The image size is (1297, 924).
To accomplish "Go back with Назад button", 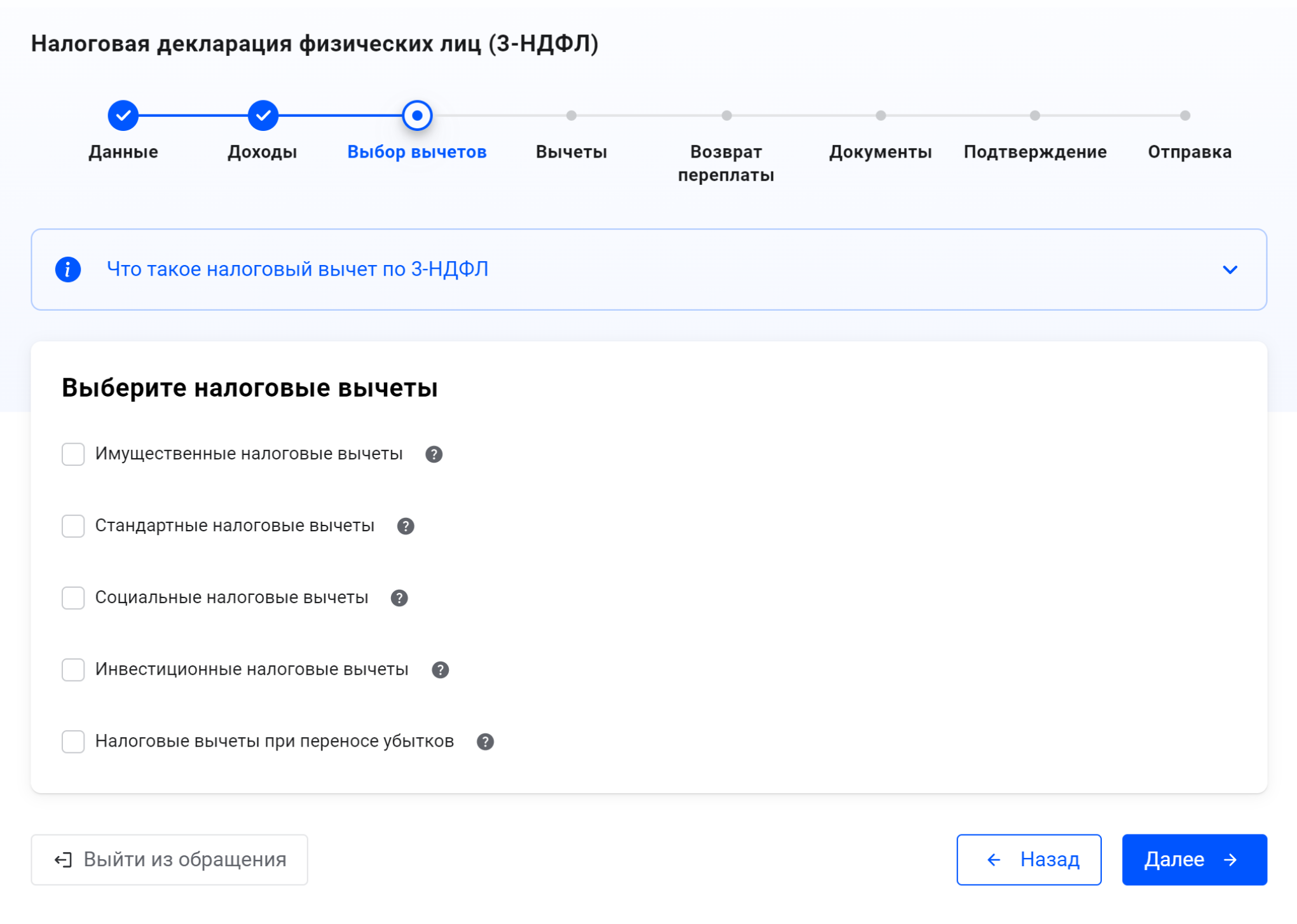I will click(x=1029, y=860).
